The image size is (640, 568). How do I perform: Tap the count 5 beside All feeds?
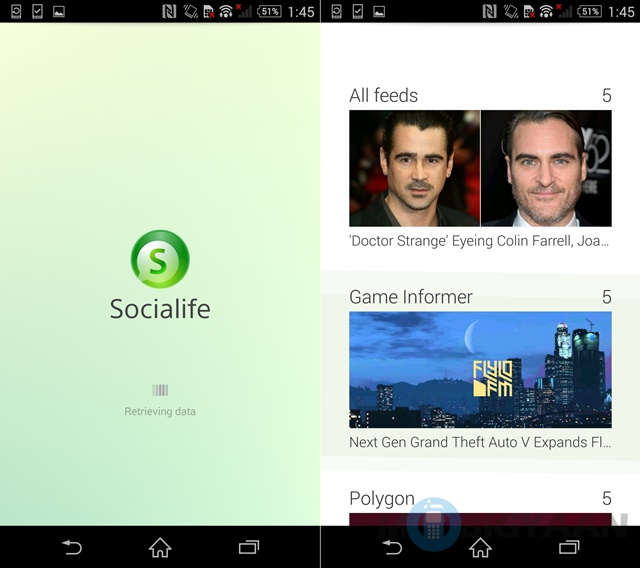[x=607, y=95]
